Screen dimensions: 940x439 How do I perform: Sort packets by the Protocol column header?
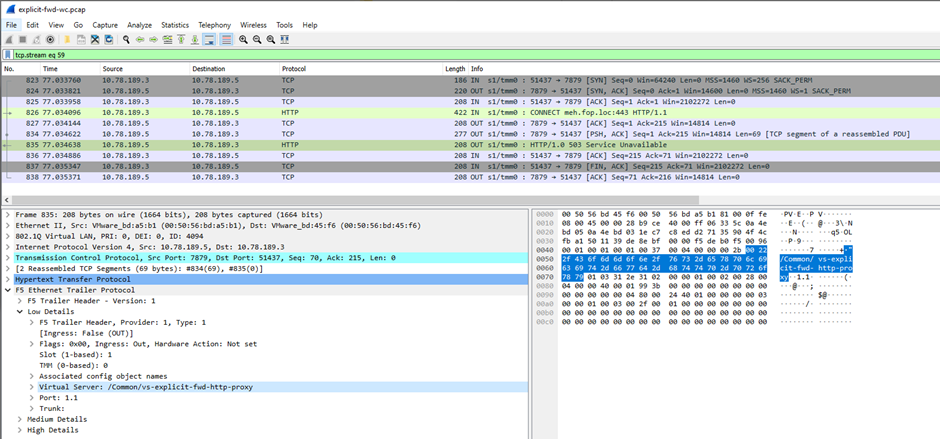(294, 69)
